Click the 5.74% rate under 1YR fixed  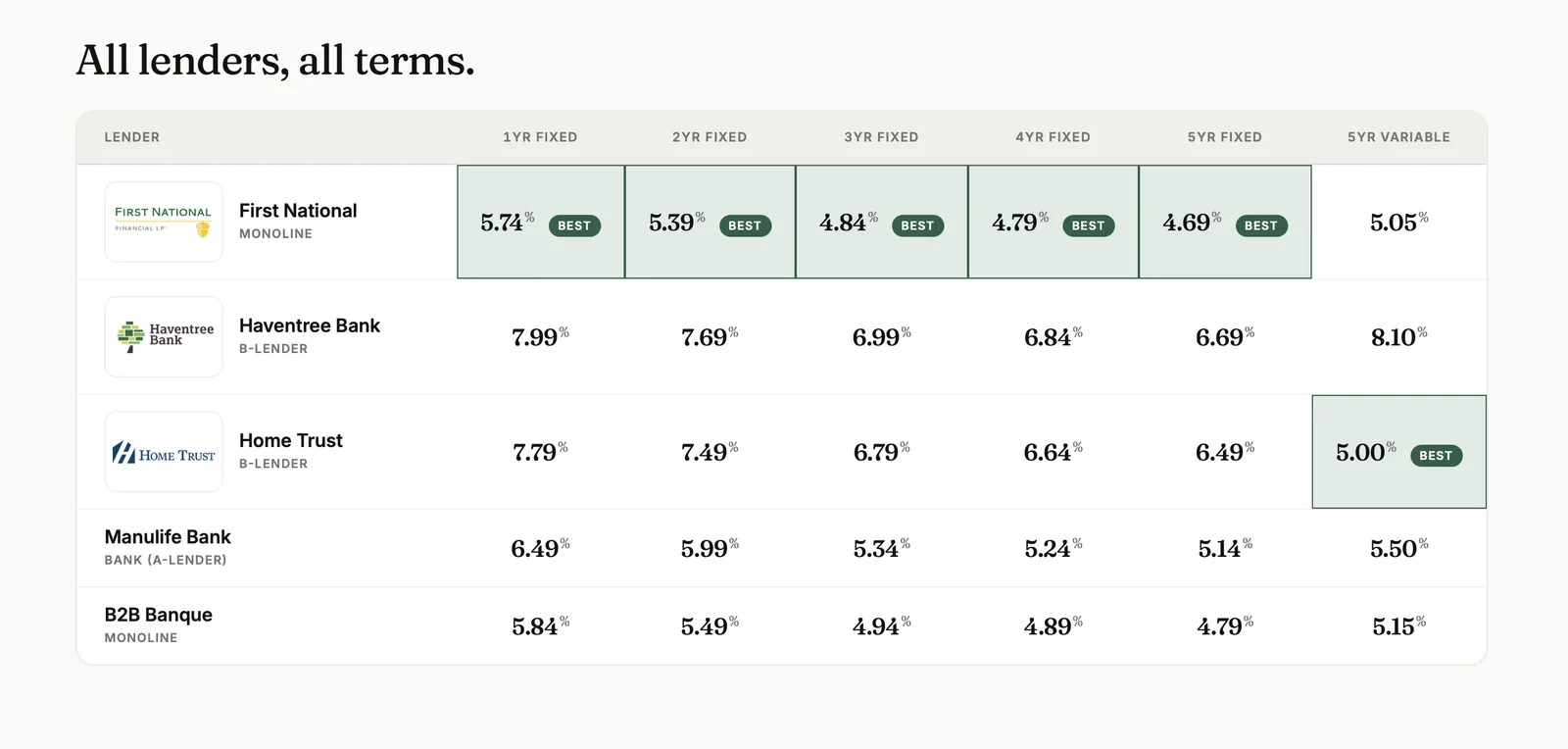[x=507, y=223]
